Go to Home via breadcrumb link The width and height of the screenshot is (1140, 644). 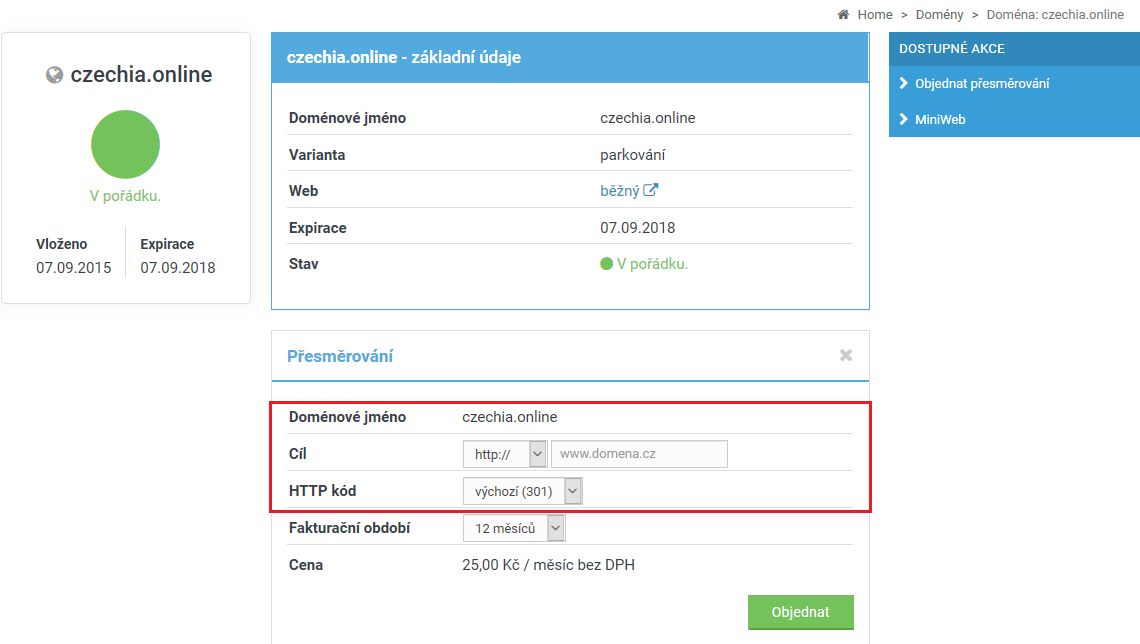pos(874,14)
